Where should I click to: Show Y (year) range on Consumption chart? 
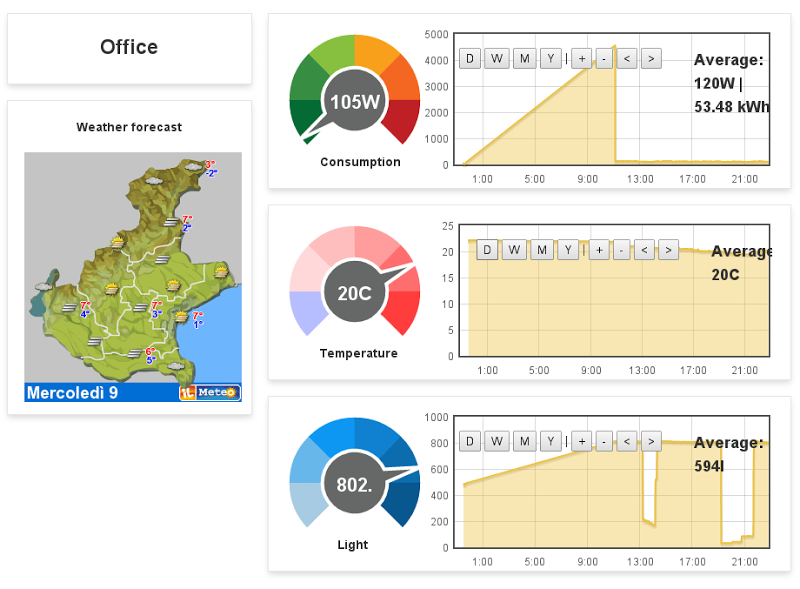[x=550, y=59]
